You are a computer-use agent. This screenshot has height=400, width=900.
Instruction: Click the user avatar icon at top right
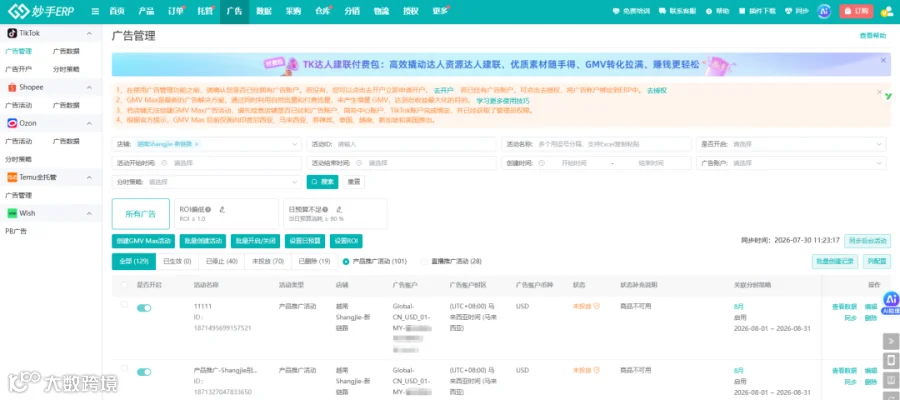[x=885, y=11]
